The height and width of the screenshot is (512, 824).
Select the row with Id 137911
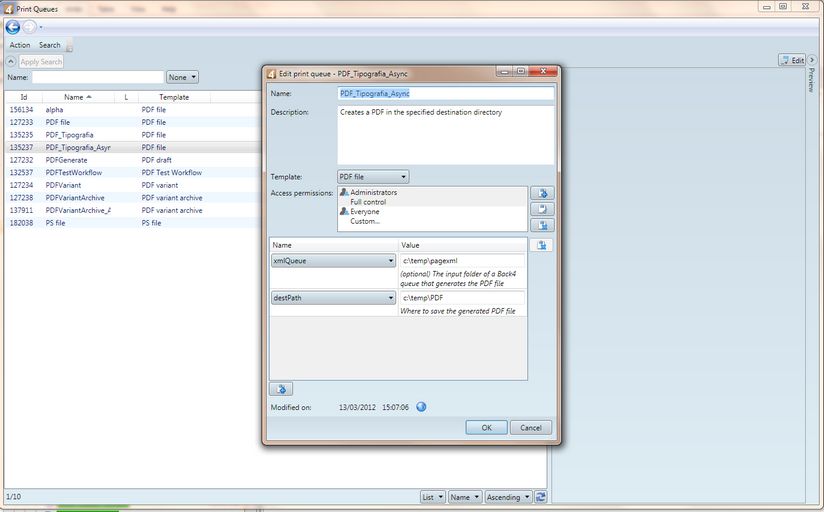[x=134, y=211]
